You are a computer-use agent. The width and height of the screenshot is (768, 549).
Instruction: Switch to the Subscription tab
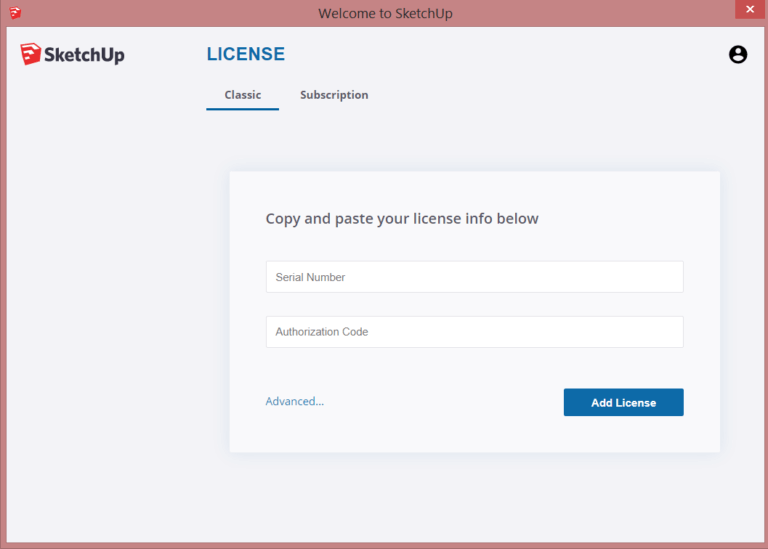pos(334,95)
